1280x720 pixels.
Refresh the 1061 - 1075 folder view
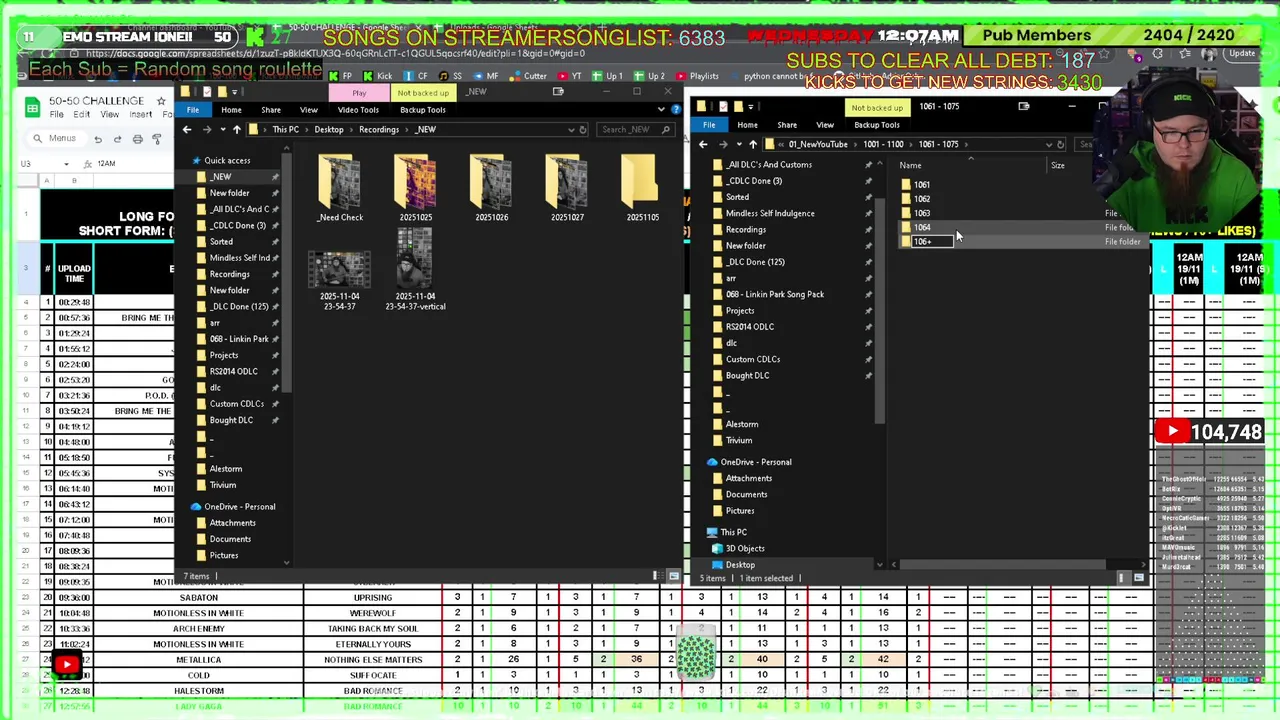[1060, 144]
